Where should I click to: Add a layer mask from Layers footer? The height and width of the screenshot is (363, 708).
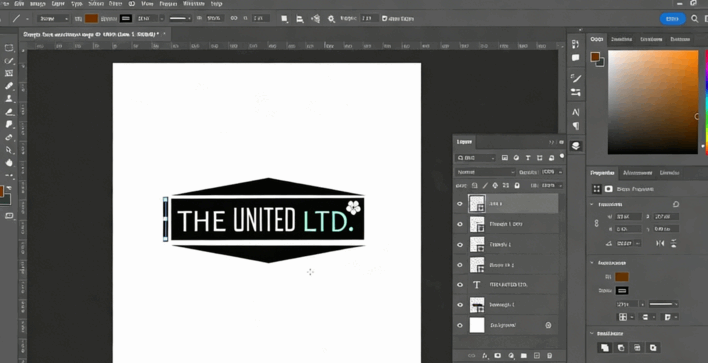(498, 356)
